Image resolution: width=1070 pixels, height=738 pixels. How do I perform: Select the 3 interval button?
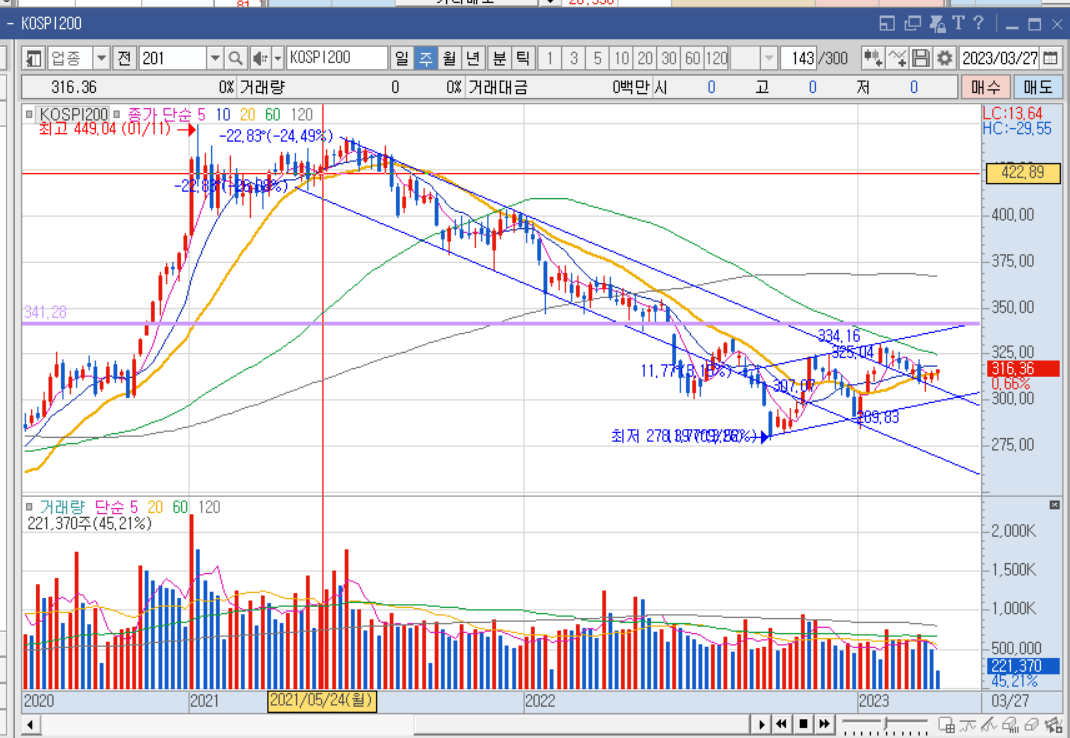click(x=573, y=58)
